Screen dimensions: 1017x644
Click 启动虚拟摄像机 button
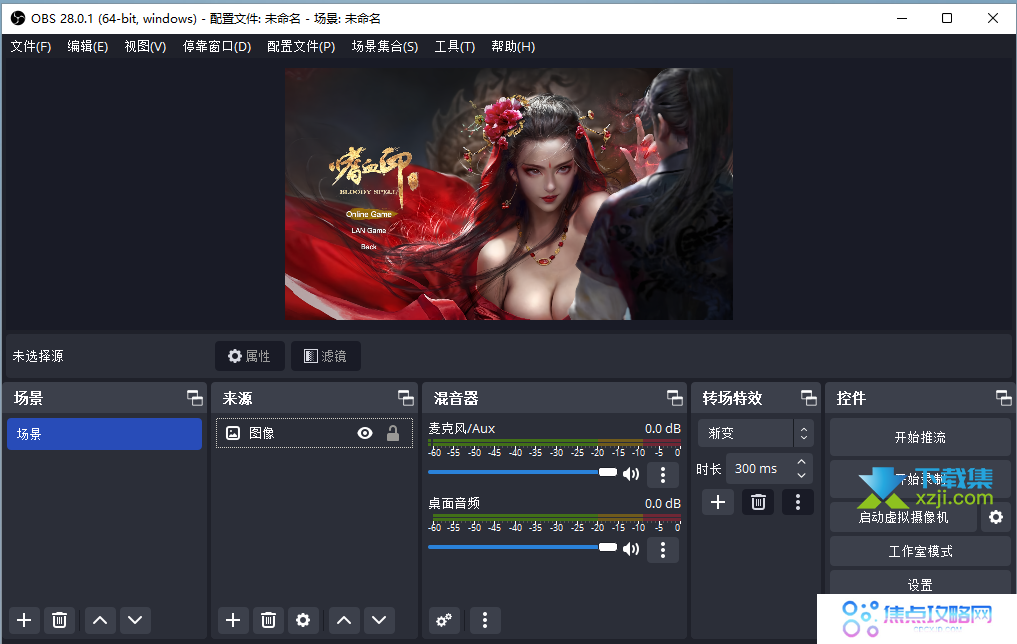(903, 517)
